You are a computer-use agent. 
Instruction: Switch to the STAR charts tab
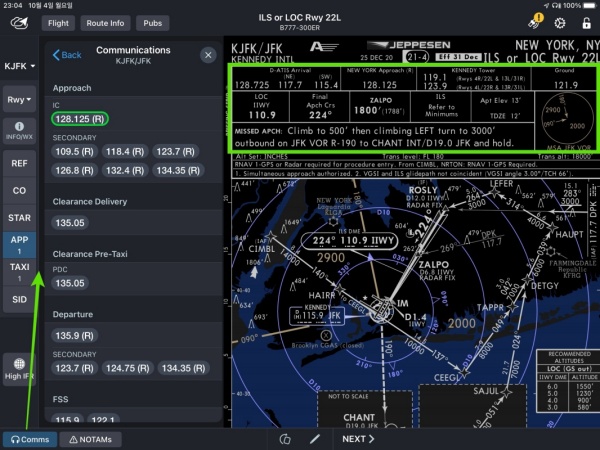tap(19, 216)
